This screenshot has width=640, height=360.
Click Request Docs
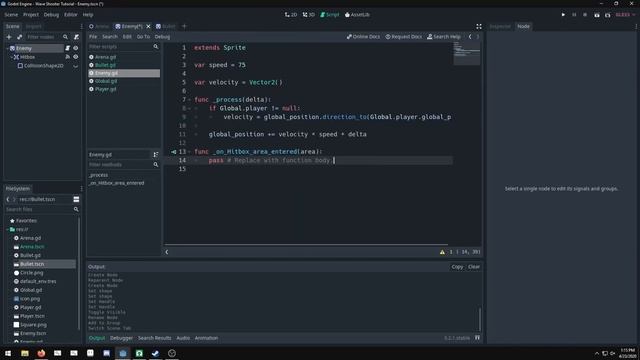(404, 37)
